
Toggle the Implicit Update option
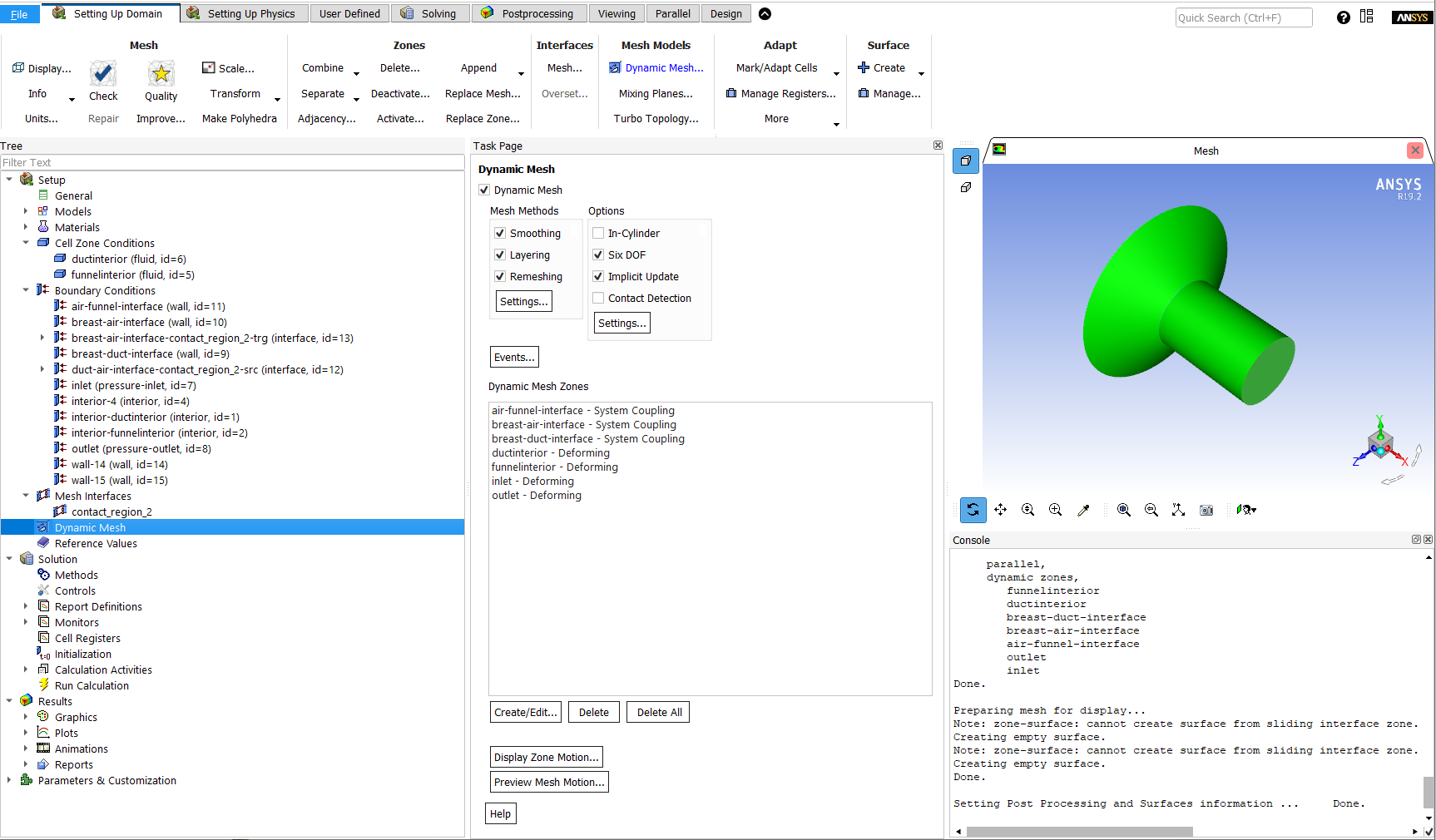coord(598,277)
